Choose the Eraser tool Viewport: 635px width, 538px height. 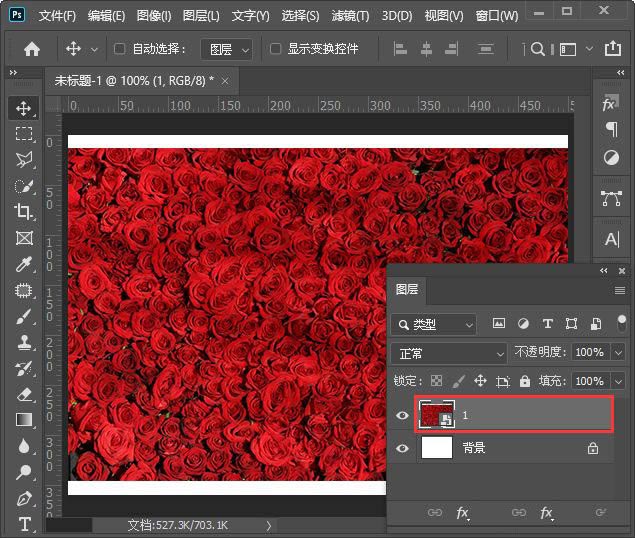(24, 394)
